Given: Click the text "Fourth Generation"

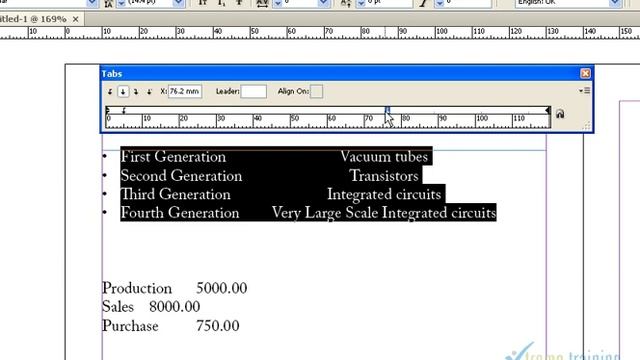Looking at the screenshot, I should [180, 213].
